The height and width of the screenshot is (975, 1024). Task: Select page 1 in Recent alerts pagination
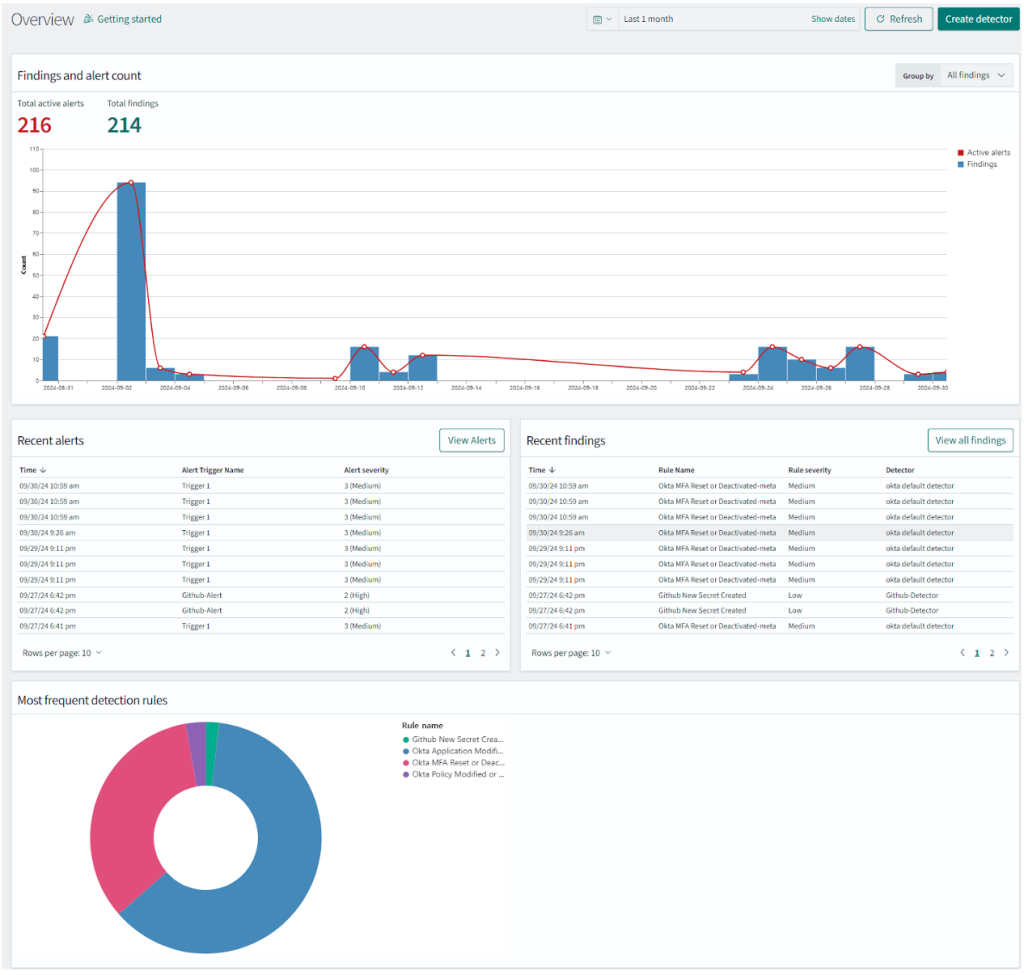[468, 653]
